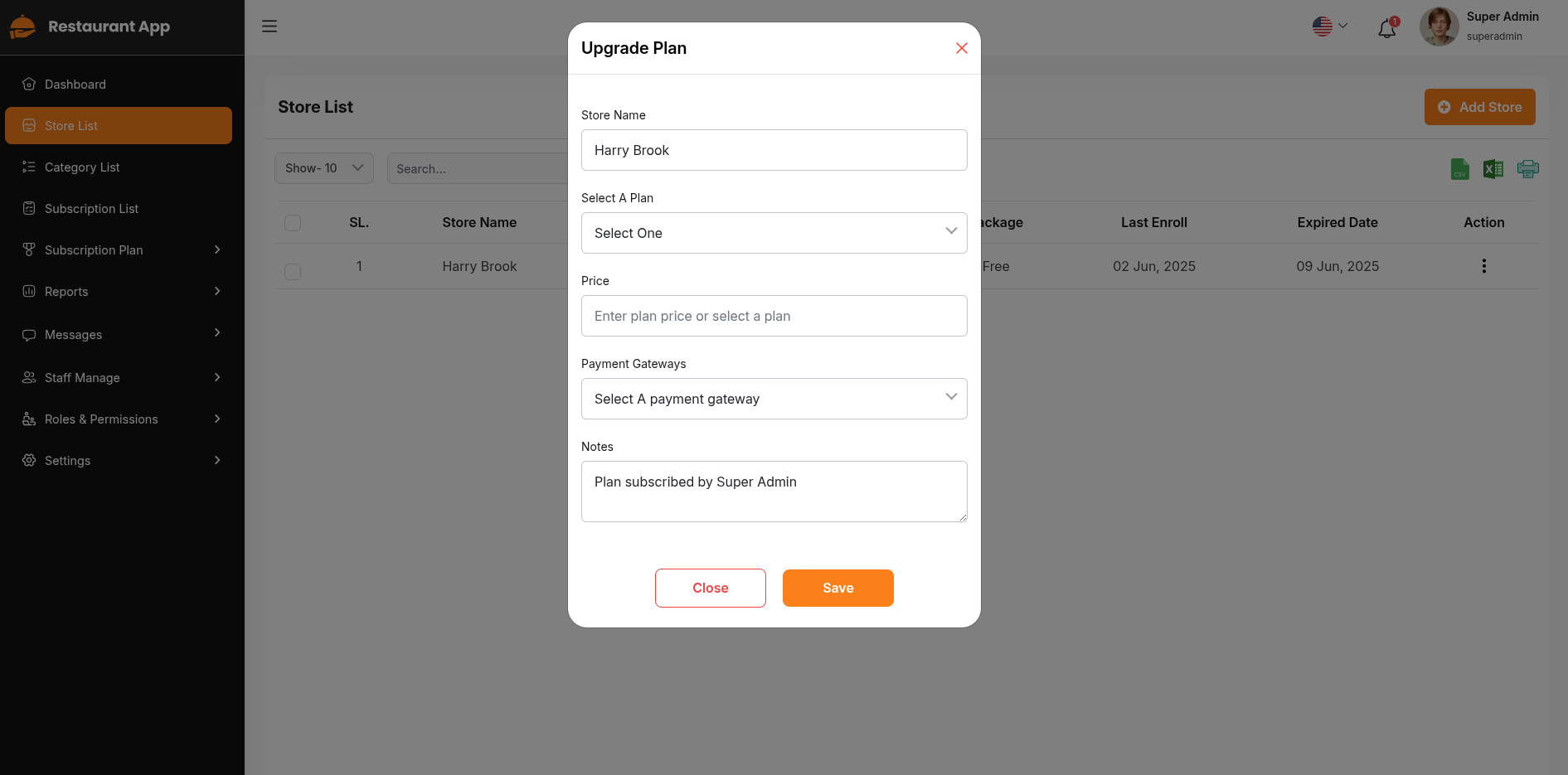This screenshot has width=1568, height=775.
Task: Open the Payment Gateways dropdown
Action: [774, 399]
